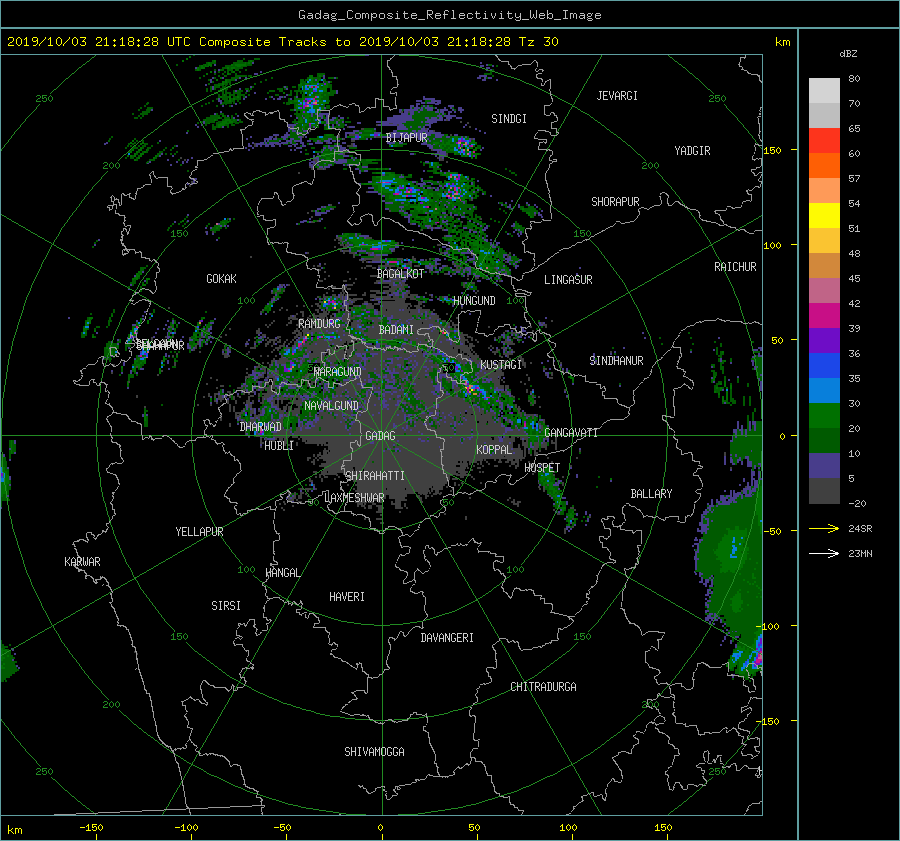This screenshot has height=841, width=900.
Task: Select the KOPPAL label
Action: pos(494,449)
